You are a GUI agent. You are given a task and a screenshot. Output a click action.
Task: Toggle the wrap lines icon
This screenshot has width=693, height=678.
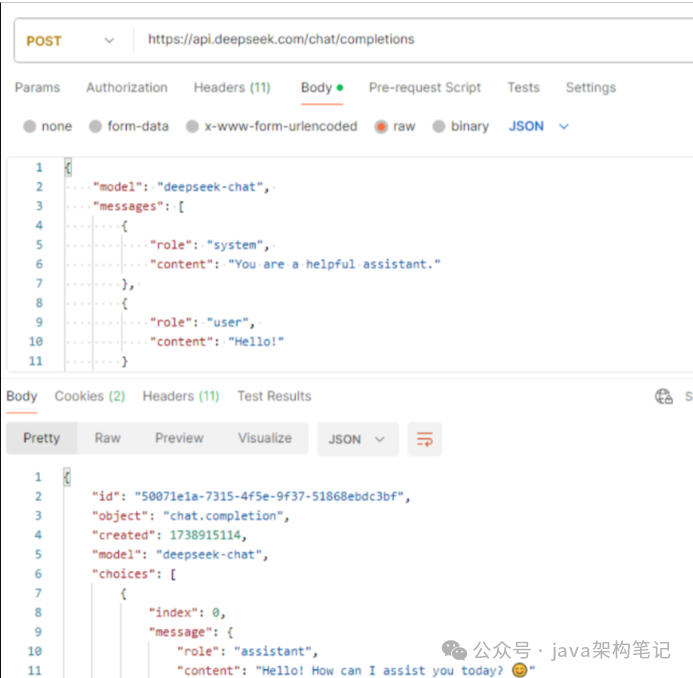pyautogui.click(x=425, y=439)
